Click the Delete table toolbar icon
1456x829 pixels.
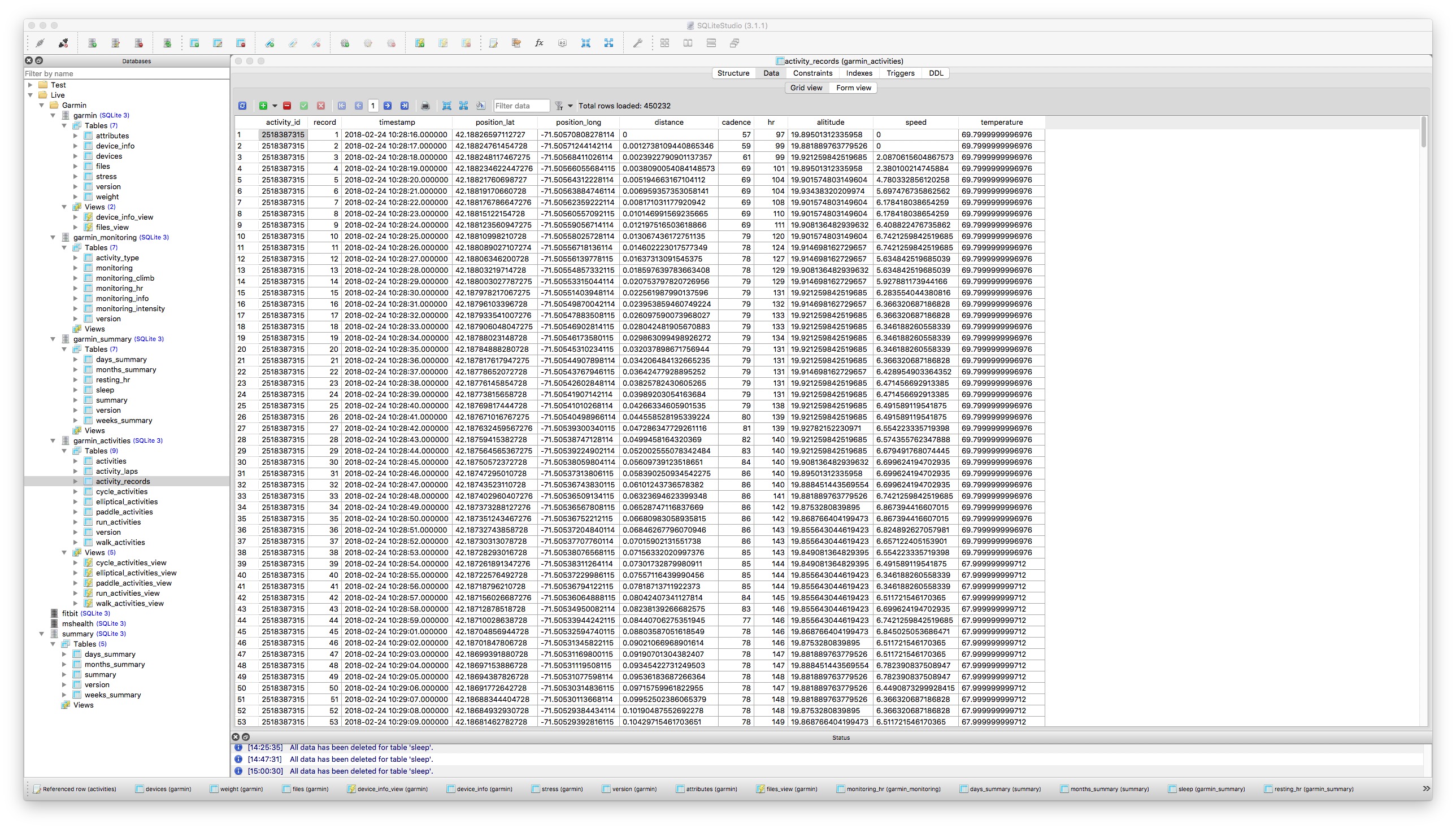(x=241, y=43)
